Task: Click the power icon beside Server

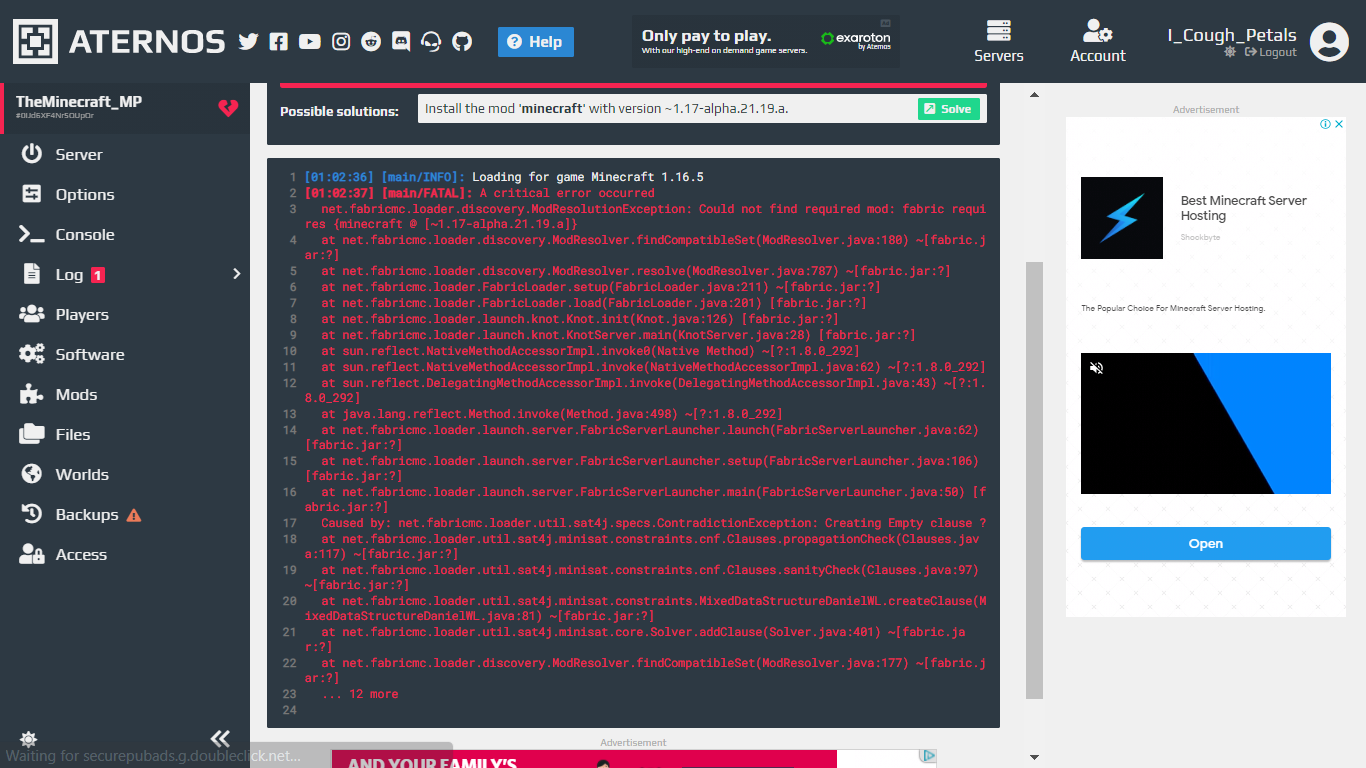Action: pyautogui.click(x=32, y=154)
